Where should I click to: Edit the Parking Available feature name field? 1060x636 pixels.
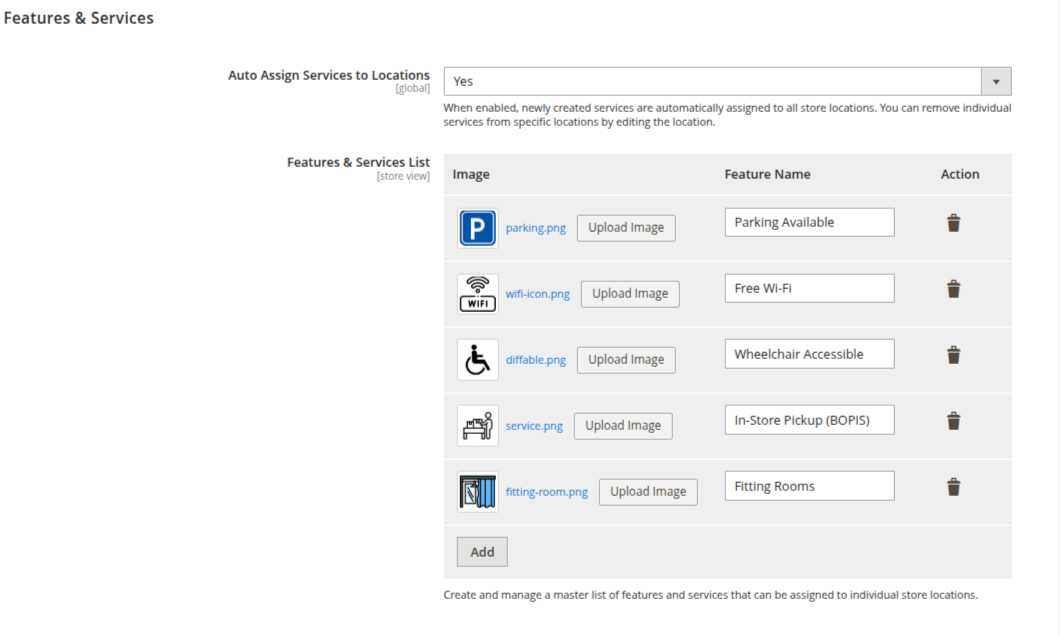[x=809, y=222]
